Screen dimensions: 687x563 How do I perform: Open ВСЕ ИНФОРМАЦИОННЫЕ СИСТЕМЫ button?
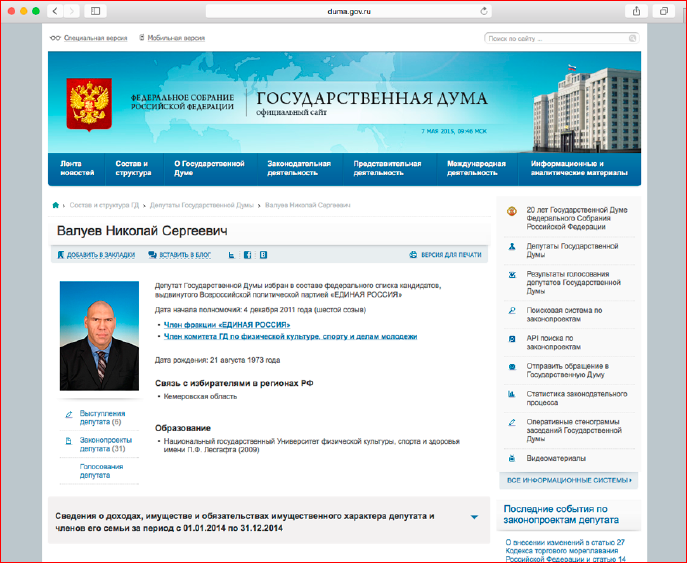coord(569,480)
